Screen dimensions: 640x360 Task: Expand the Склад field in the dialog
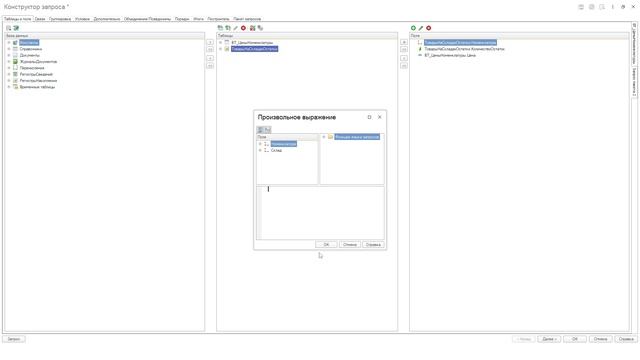point(260,150)
